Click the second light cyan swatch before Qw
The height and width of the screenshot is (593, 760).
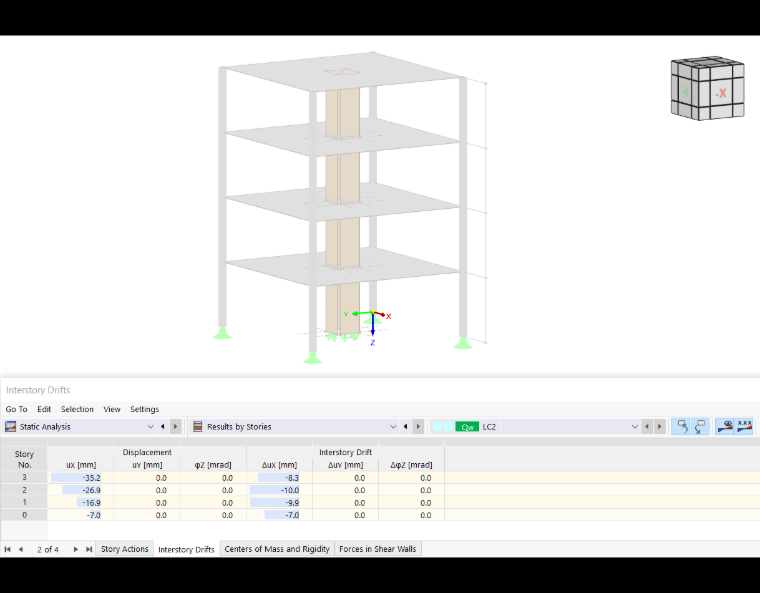[448, 427]
